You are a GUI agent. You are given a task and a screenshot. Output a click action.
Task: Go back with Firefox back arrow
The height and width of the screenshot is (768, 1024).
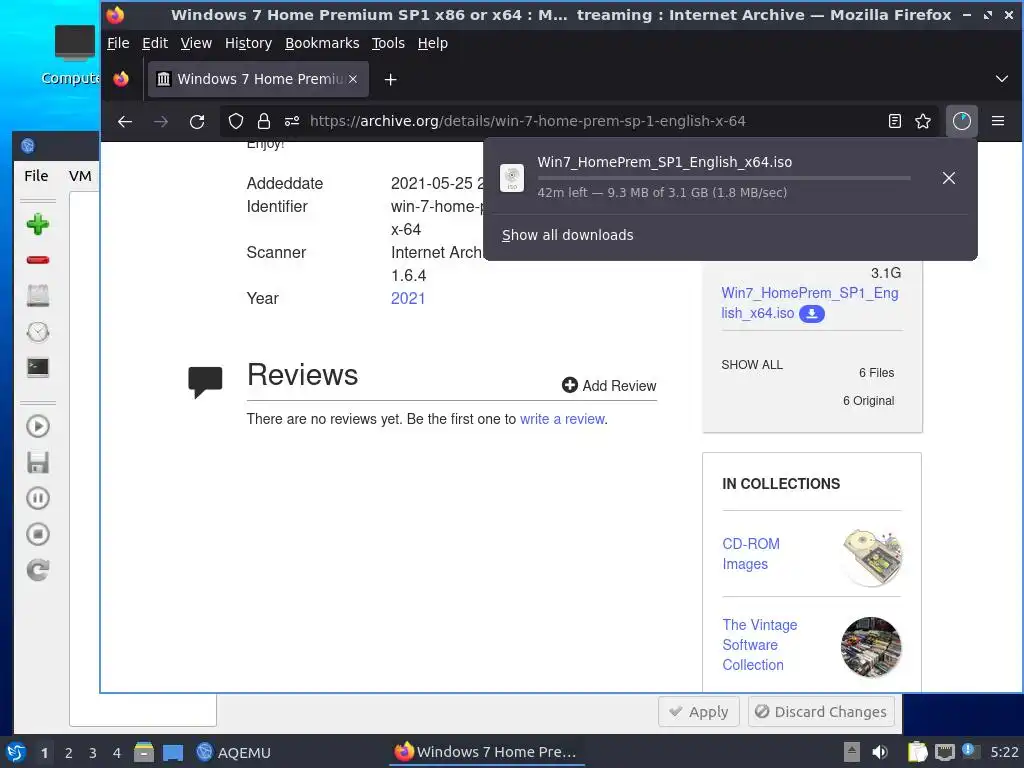pos(125,121)
